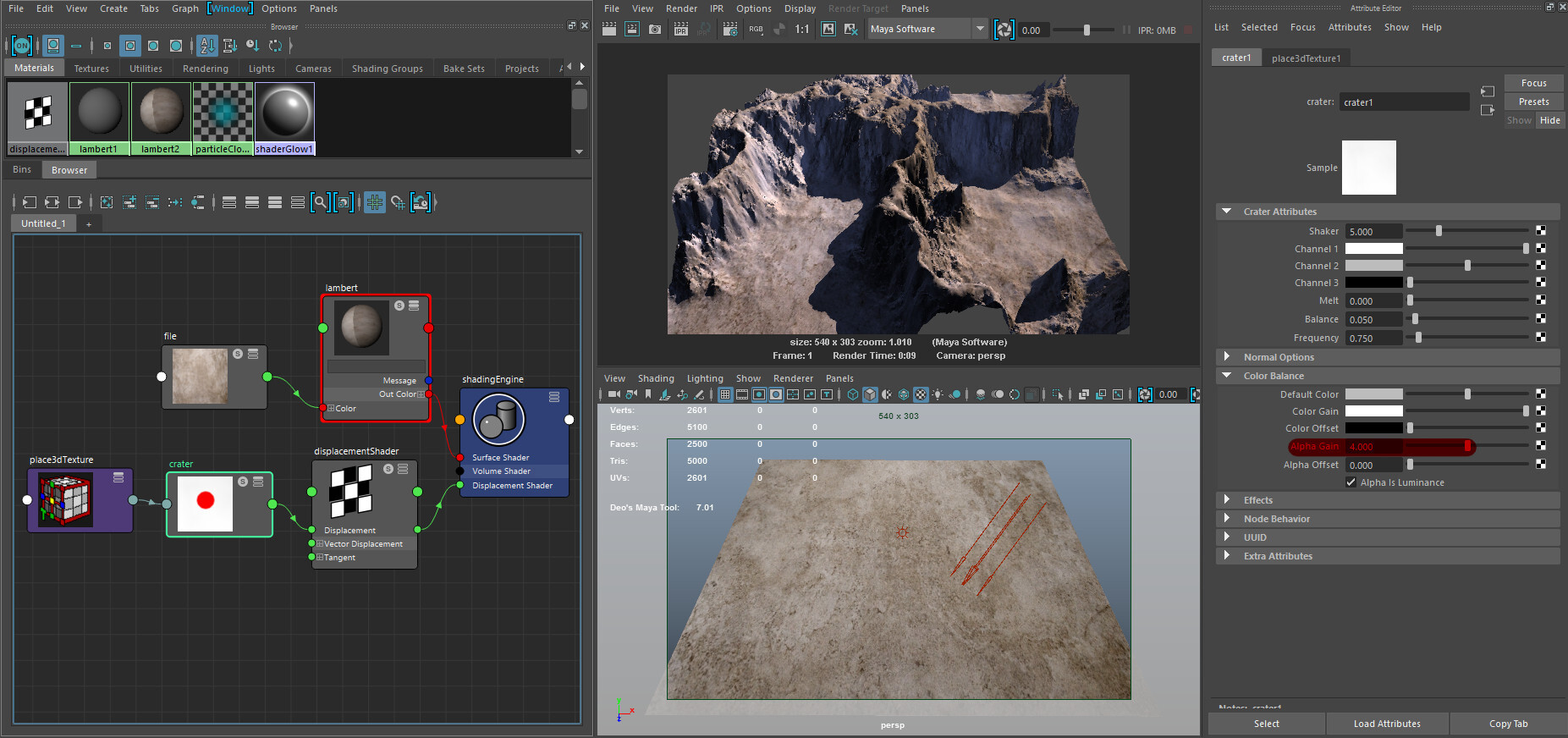Open the Maya Software renderer dropdown
1568x738 pixels.
pos(927,30)
